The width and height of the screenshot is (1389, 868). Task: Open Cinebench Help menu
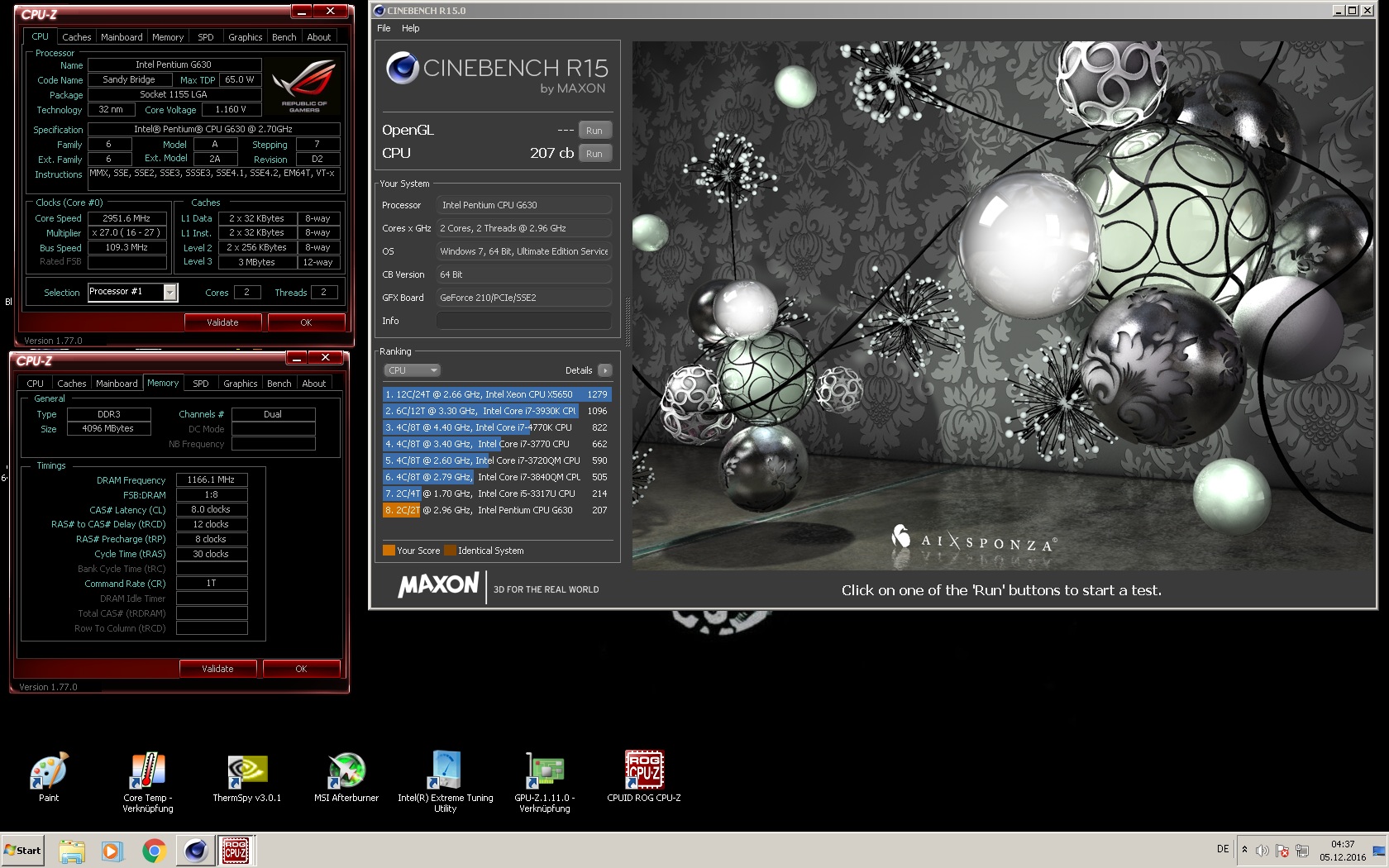point(410,28)
